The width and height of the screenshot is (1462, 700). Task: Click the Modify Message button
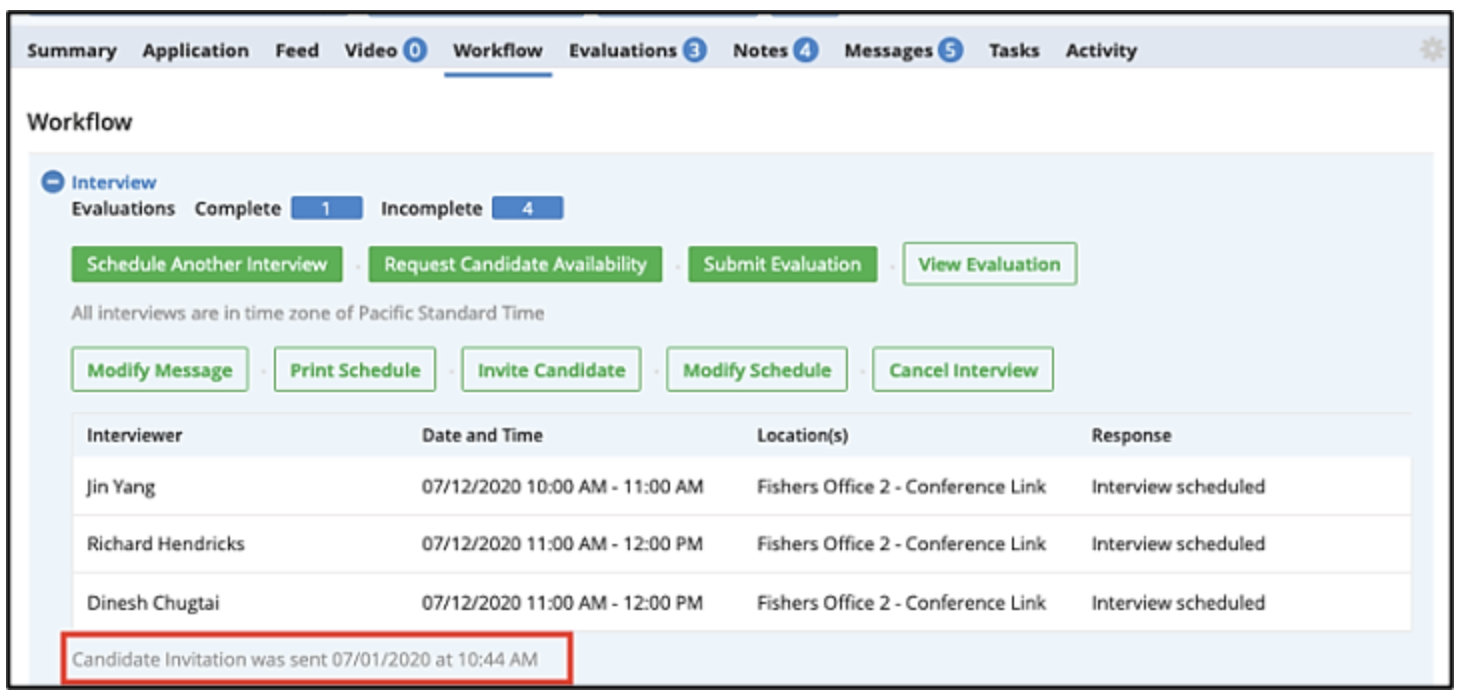coord(160,370)
